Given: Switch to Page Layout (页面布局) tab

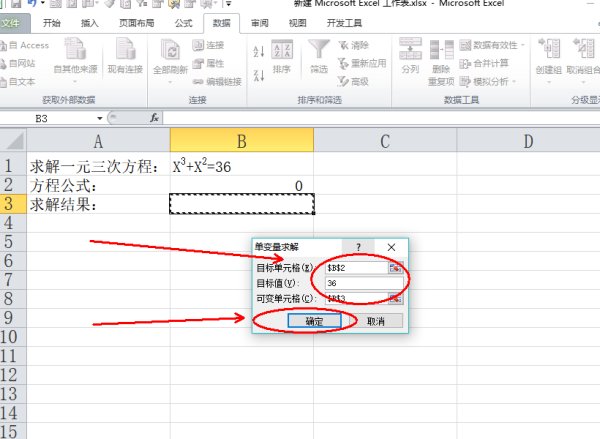Looking at the screenshot, I should coord(137,23).
